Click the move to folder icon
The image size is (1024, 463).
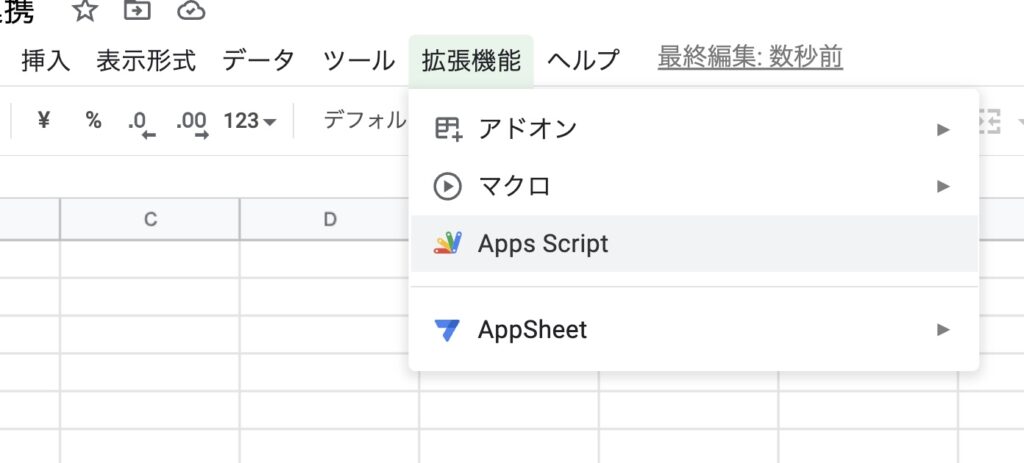(137, 12)
